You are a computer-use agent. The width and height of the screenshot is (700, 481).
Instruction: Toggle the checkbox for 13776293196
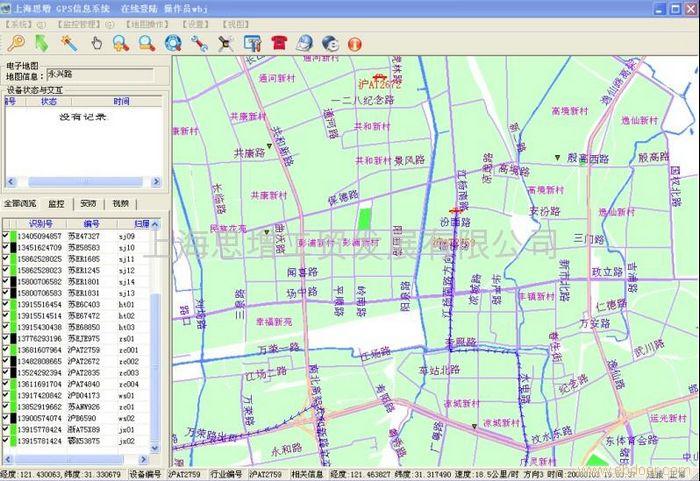pyautogui.click(x=5, y=338)
